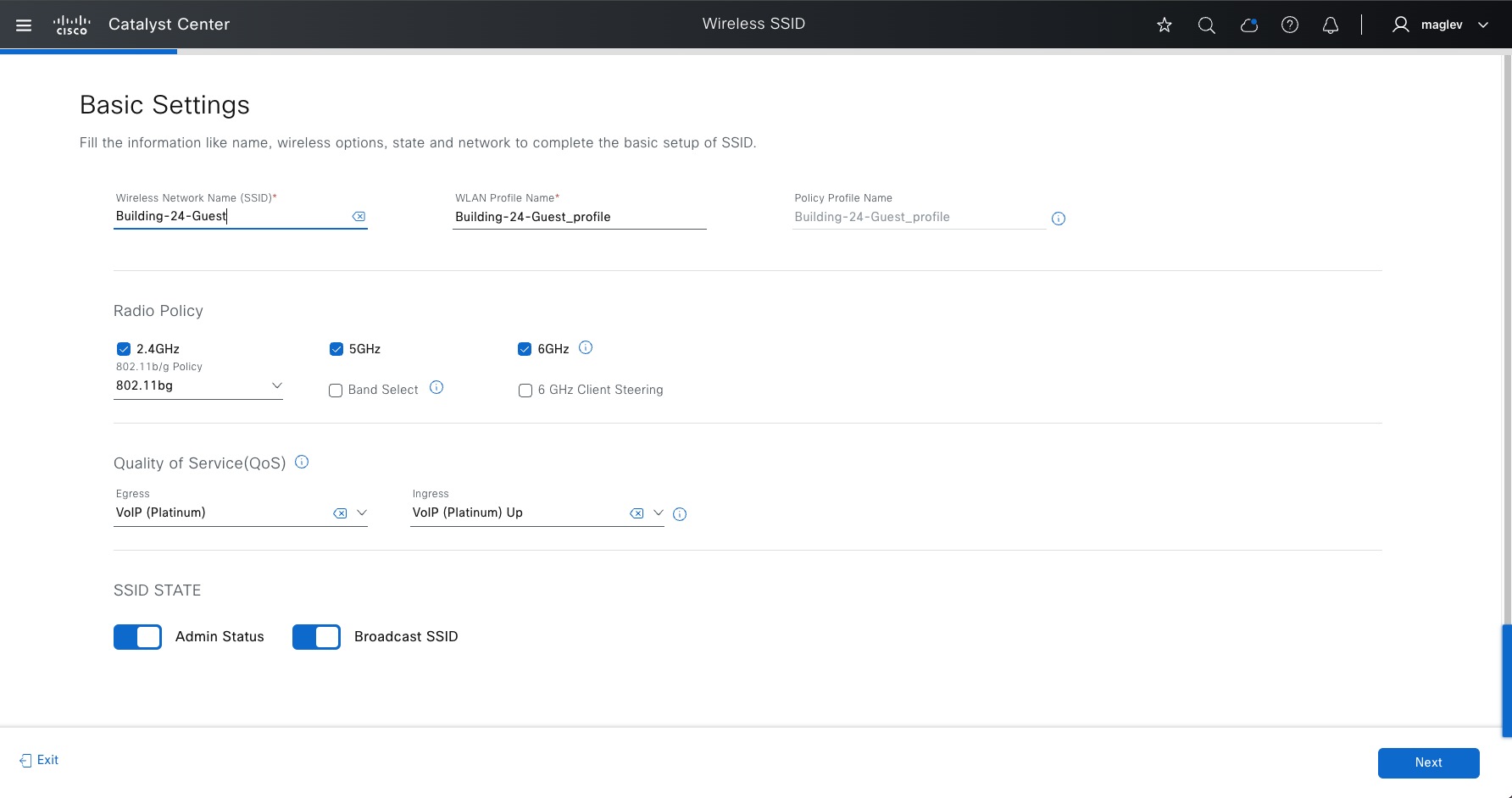1512x798 pixels.
Task: Open the maglev user account menu
Action: pos(1440,25)
